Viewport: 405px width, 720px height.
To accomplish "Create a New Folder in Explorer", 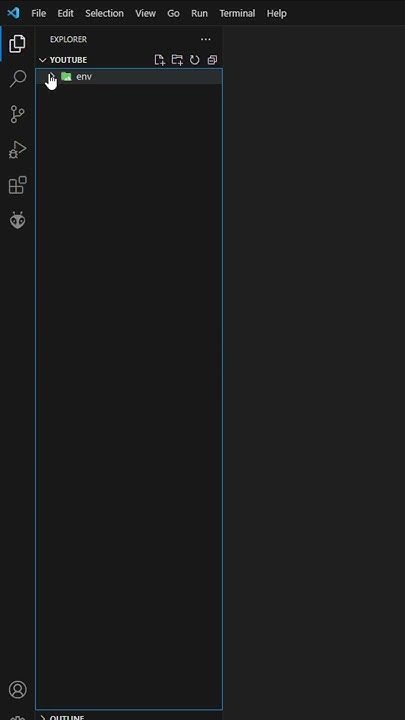I will 177,60.
